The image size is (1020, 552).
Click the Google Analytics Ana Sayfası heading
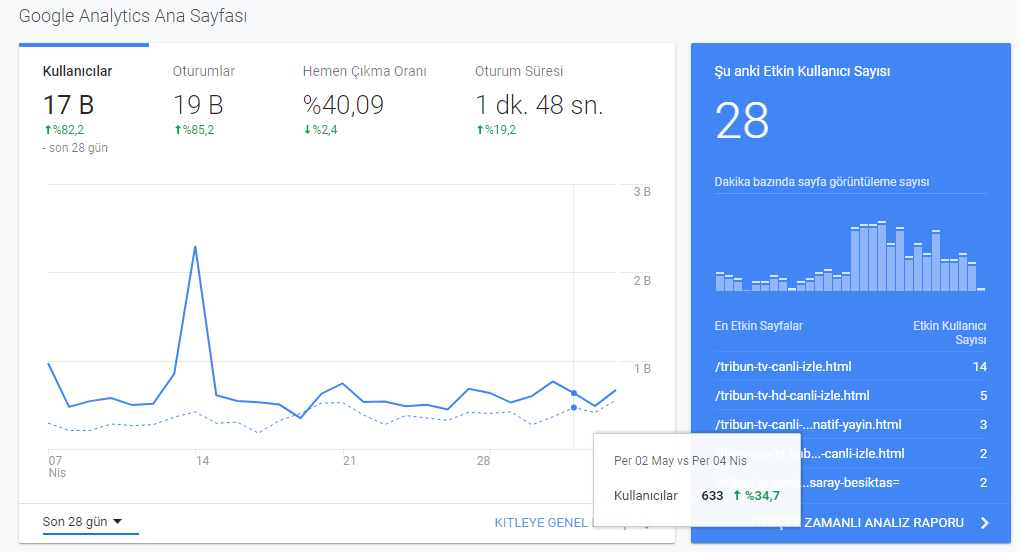(133, 16)
